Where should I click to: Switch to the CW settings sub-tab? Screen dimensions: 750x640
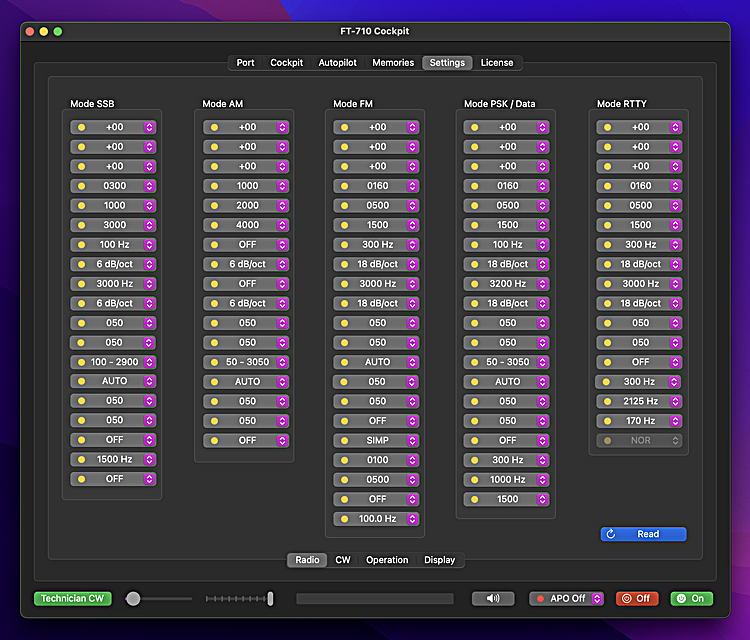coord(343,560)
